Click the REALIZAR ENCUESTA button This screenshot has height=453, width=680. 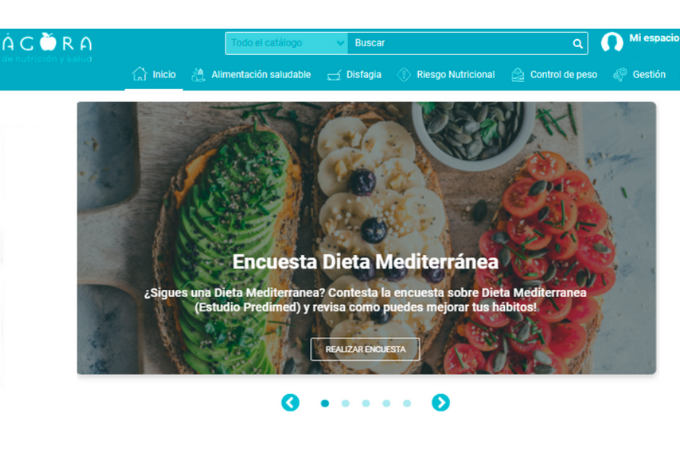365,349
